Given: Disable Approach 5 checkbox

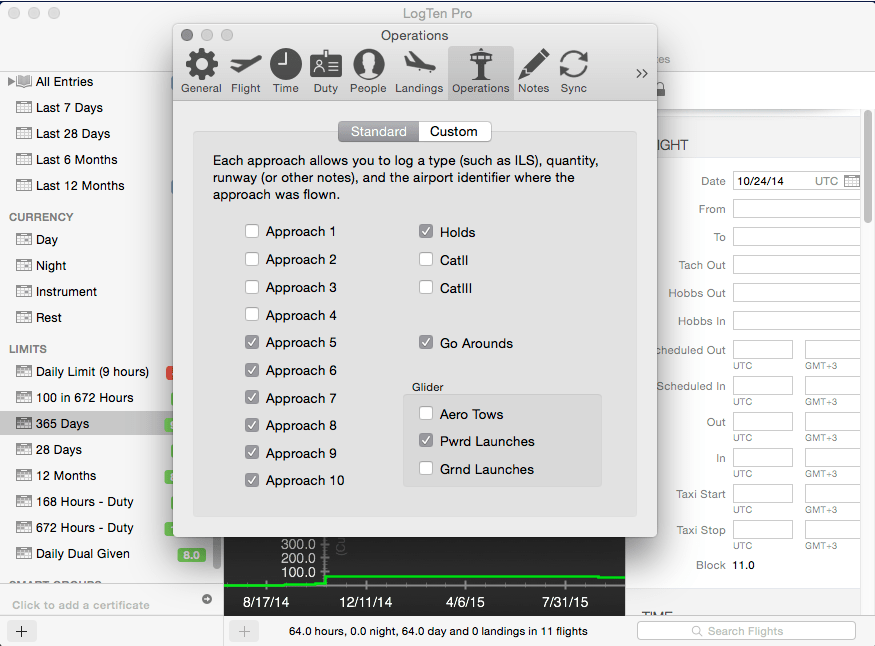Looking at the screenshot, I should pyautogui.click(x=252, y=342).
